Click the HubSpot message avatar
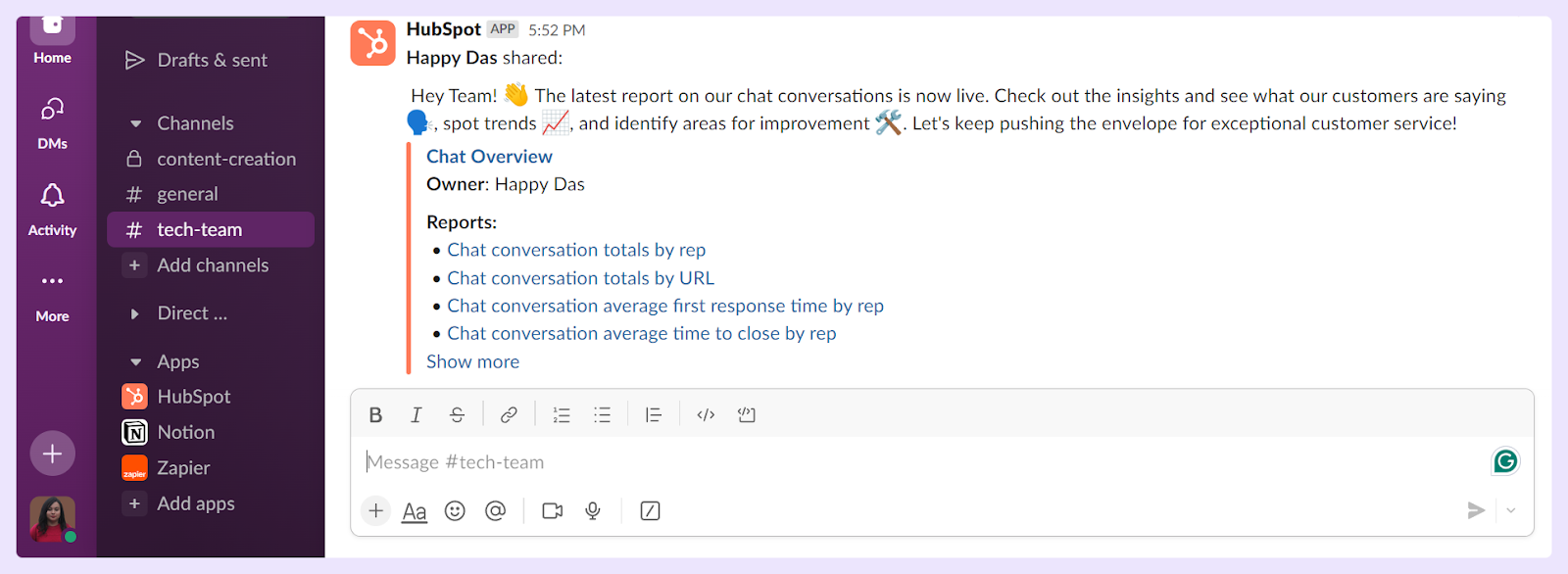Screen dimensions: 1568x574 coord(373,43)
